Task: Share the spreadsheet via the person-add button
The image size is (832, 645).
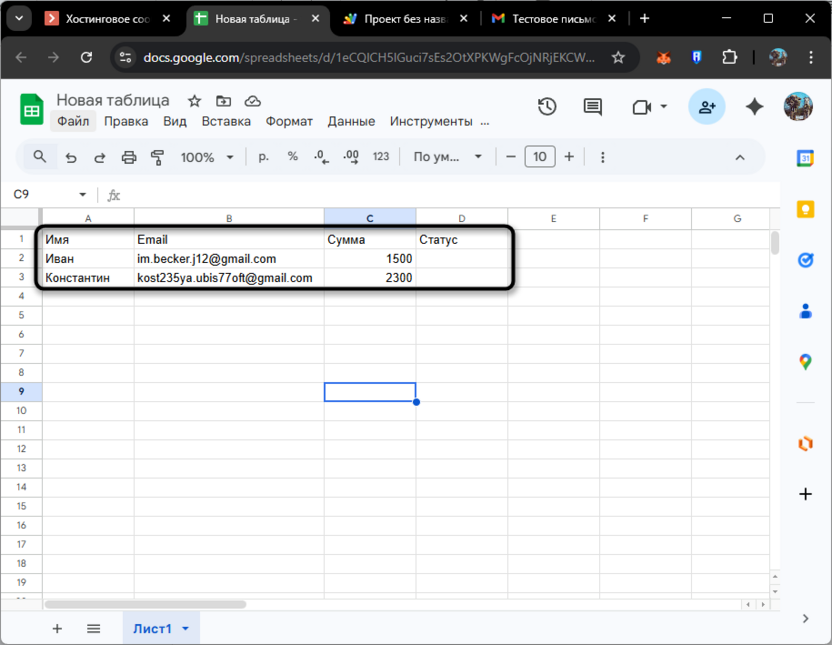Action: coord(706,107)
